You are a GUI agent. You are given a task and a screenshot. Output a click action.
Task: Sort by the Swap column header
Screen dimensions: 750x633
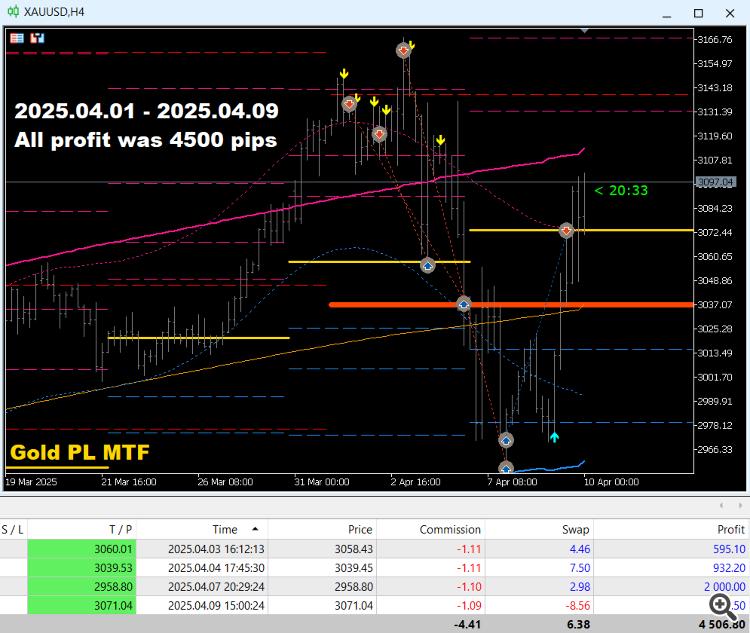pyautogui.click(x=539, y=529)
